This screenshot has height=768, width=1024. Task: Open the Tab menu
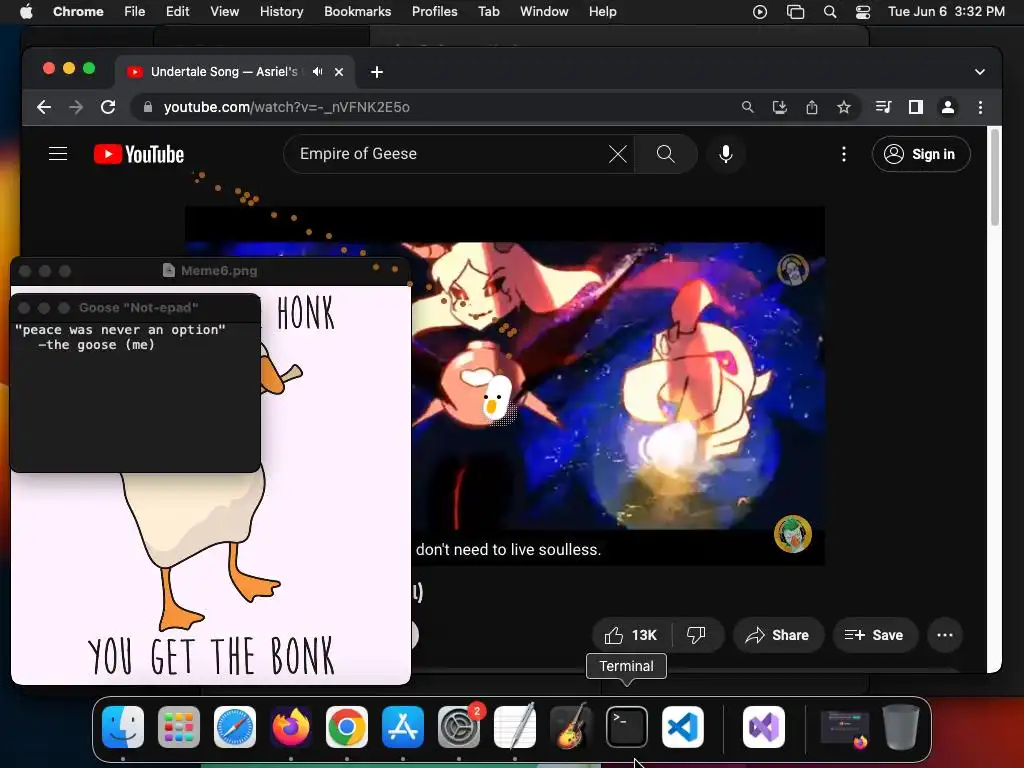(x=488, y=12)
